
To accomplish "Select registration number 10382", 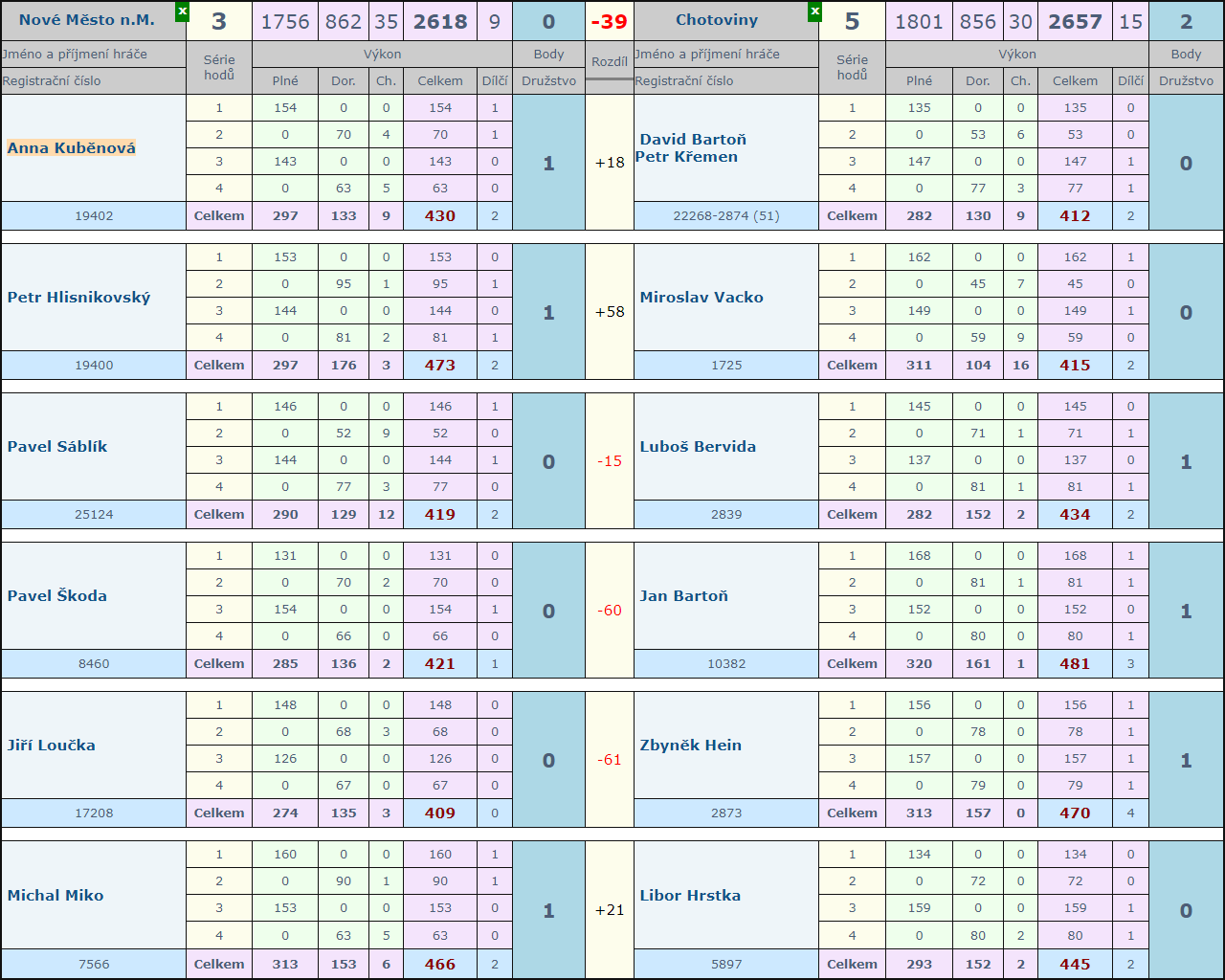I will click(726, 664).
